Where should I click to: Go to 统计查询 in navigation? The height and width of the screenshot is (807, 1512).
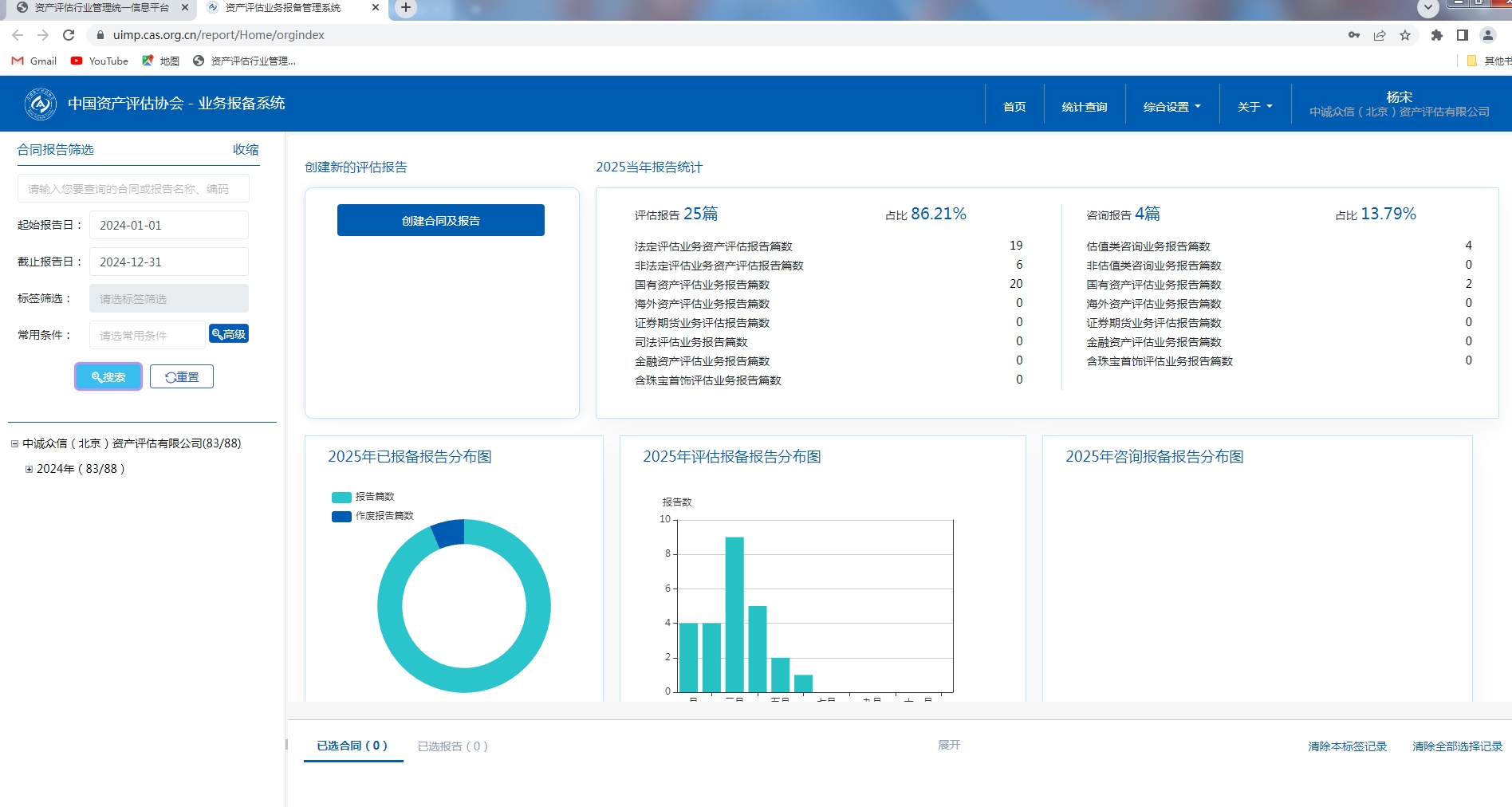click(1084, 107)
